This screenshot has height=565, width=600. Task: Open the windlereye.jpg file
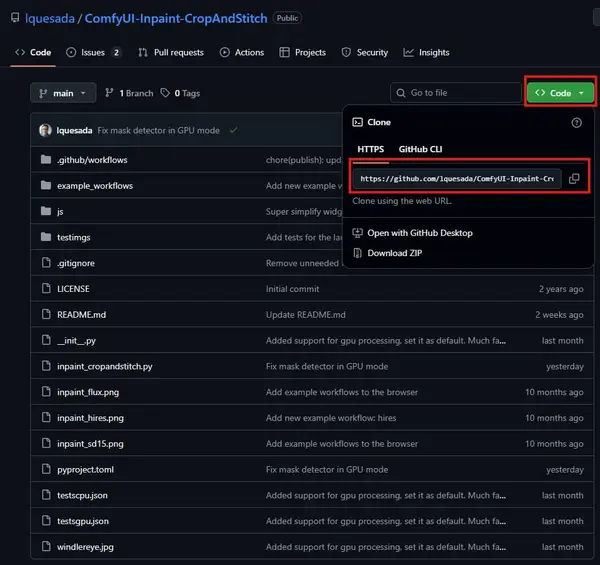pyautogui.click(x=85, y=547)
